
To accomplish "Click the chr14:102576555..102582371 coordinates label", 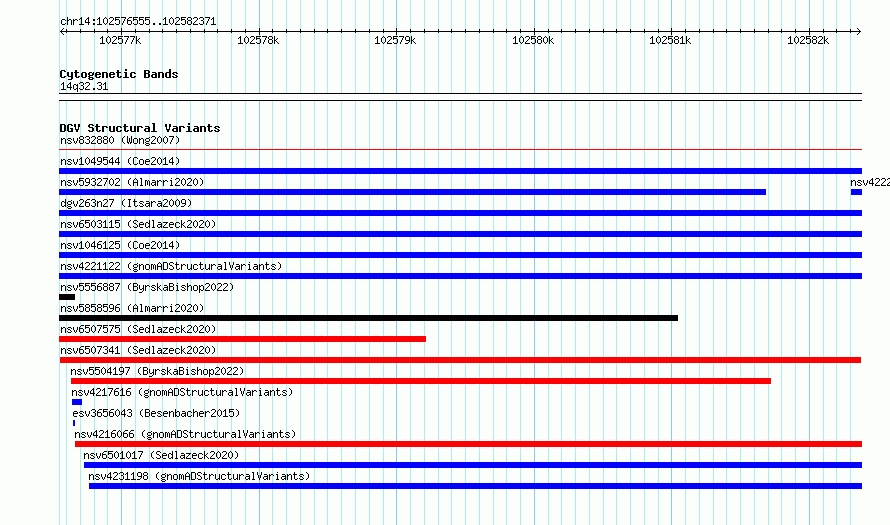I will point(138,22).
